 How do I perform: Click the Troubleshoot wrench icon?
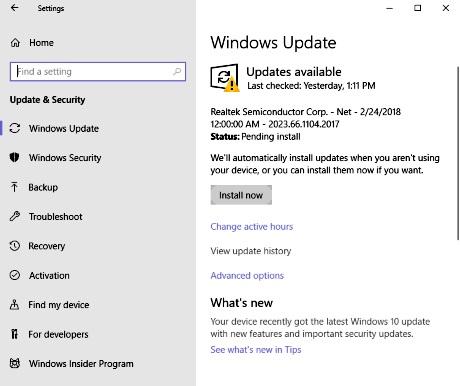point(15,216)
